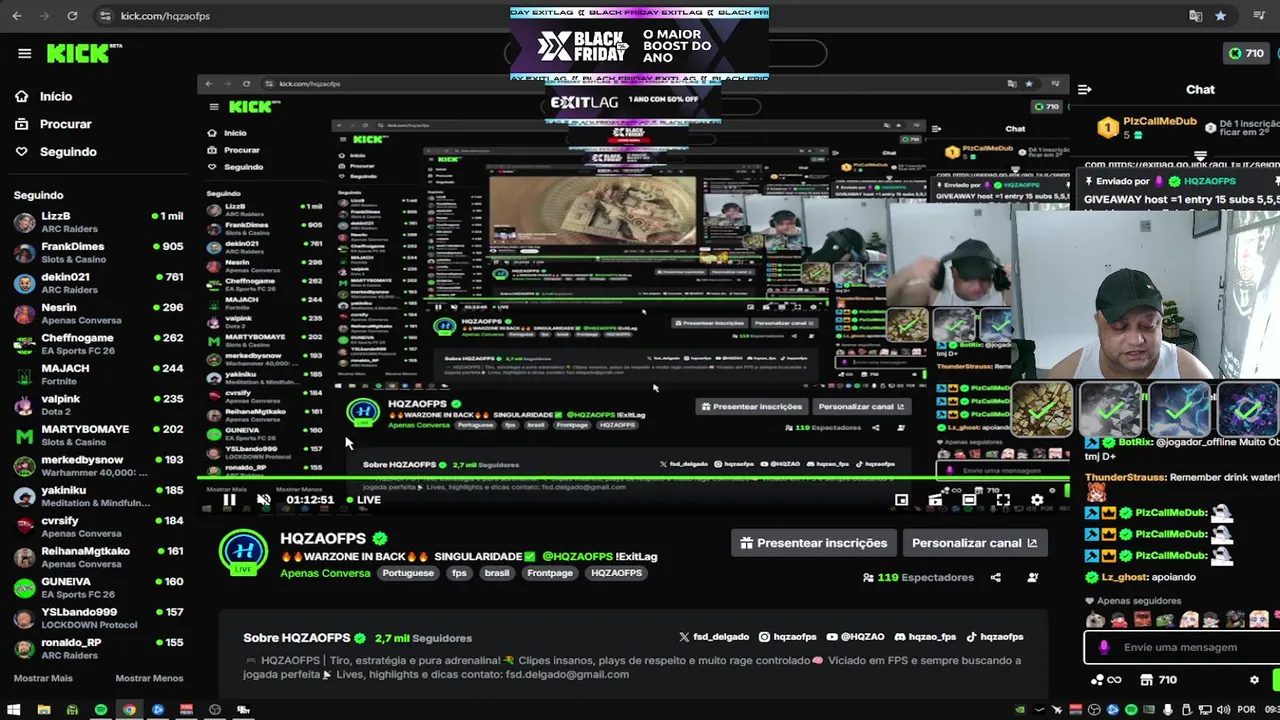This screenshot has height=720, width=1280.
Task: Open the X link fsd_delgado
Action: (713, 637)
